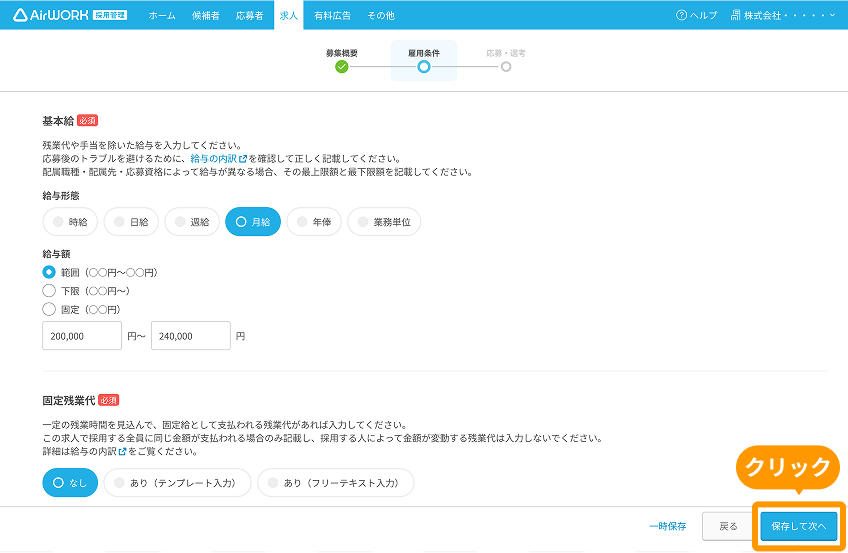This screenshot has height=553, width=848.
Task: Choose 月給 pay type
Action: point(253,222)
